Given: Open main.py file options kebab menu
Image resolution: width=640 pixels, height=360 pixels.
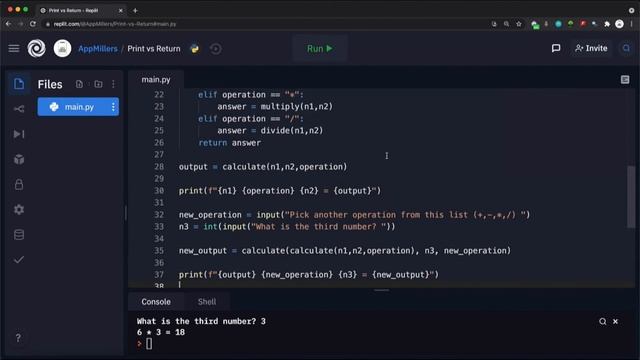Looking at the screenshot, I should click(113, 107).
